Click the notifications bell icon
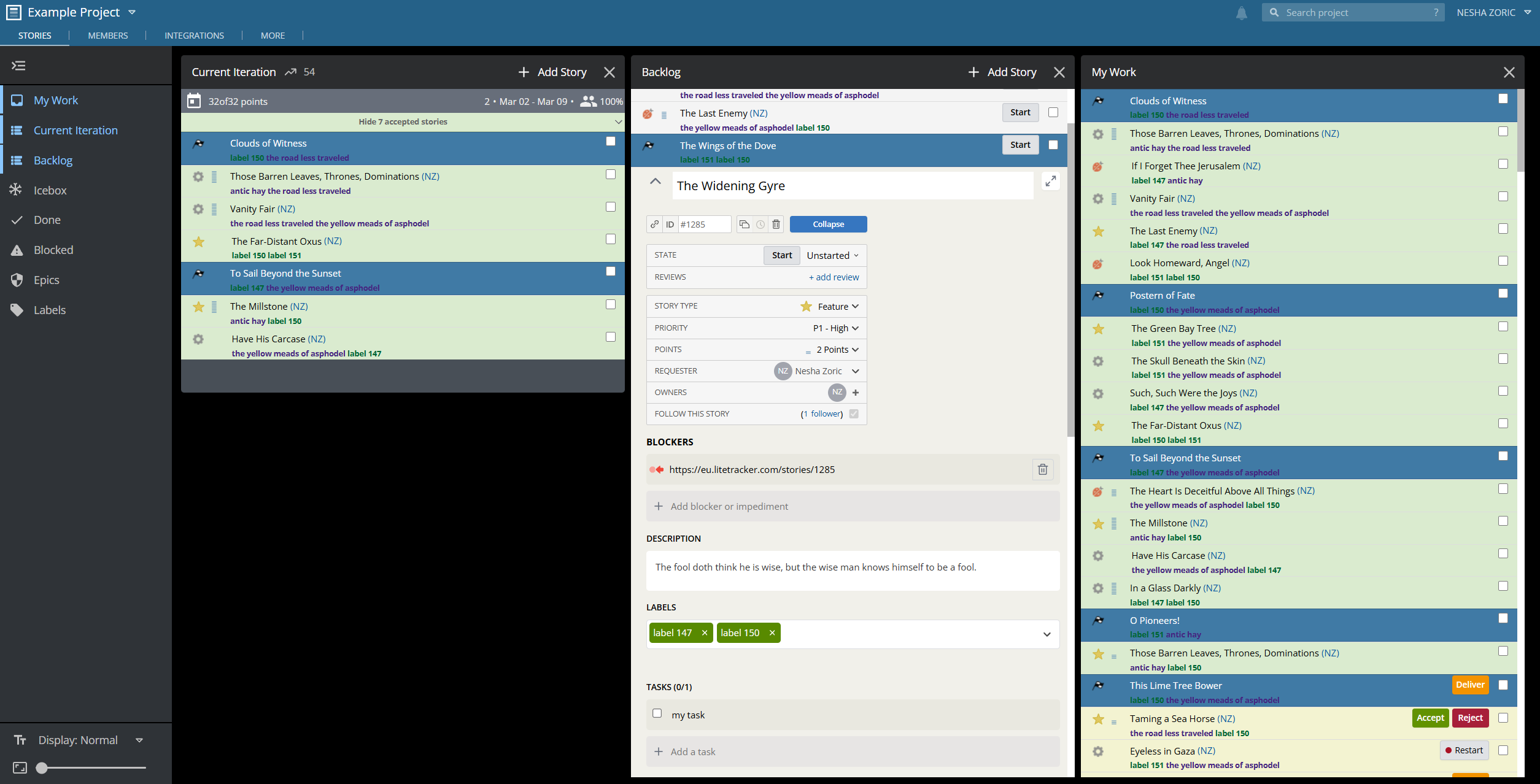 pyautogui.click(x=1241, y=13)
